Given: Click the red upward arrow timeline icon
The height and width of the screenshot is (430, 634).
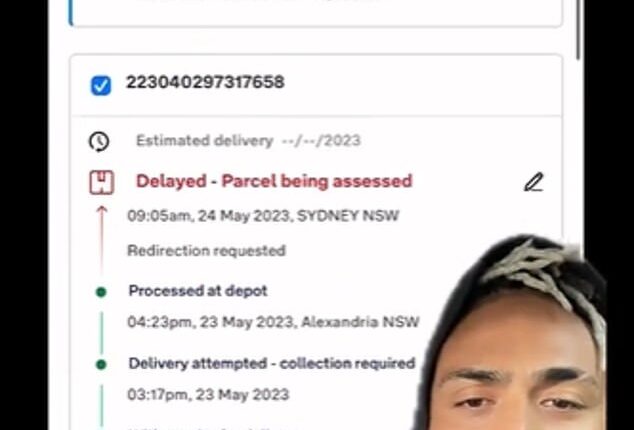Looking at the screenshot, I should [x=101, y=237].
